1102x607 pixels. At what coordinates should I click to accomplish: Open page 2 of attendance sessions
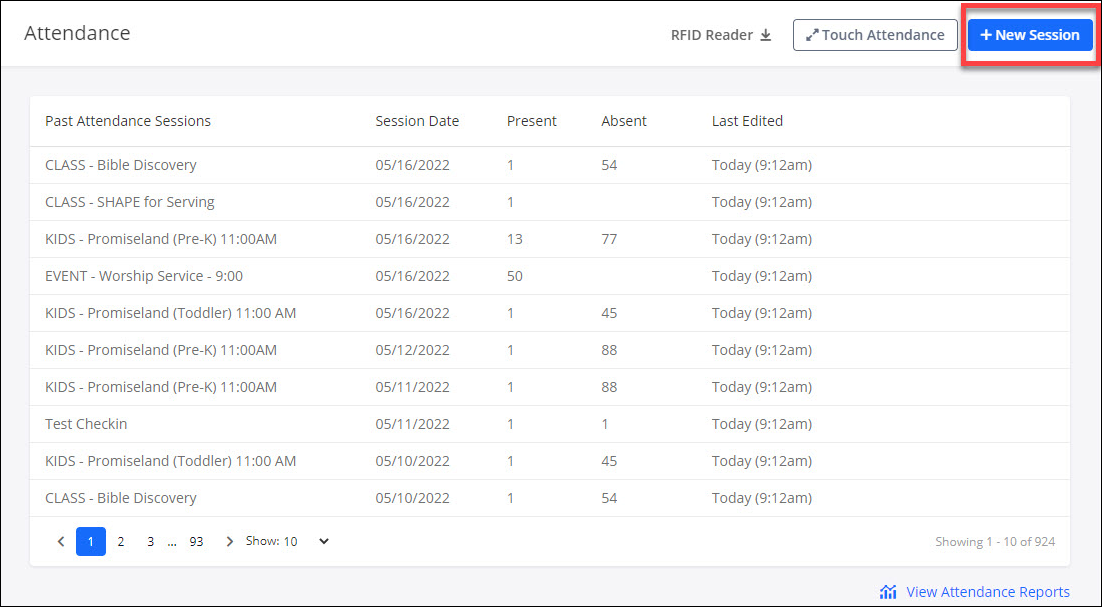coord(121,541)
